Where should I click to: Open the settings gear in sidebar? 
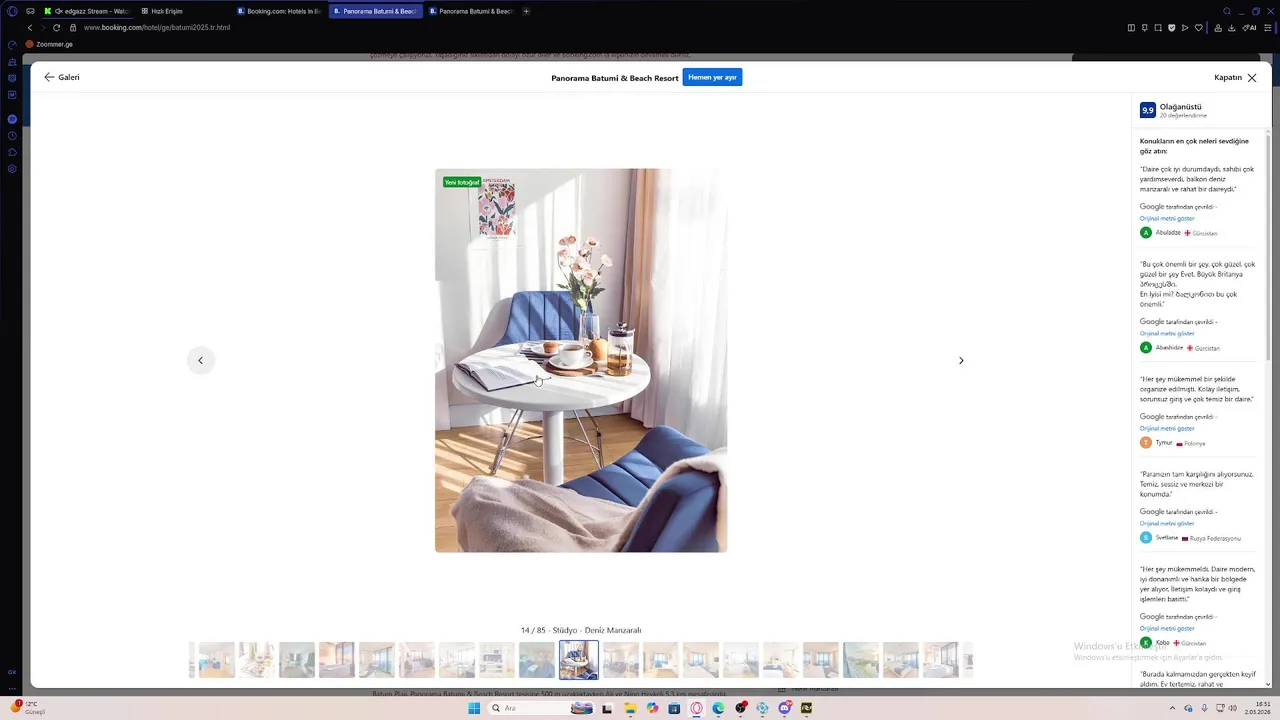click(x=12, y=169)
